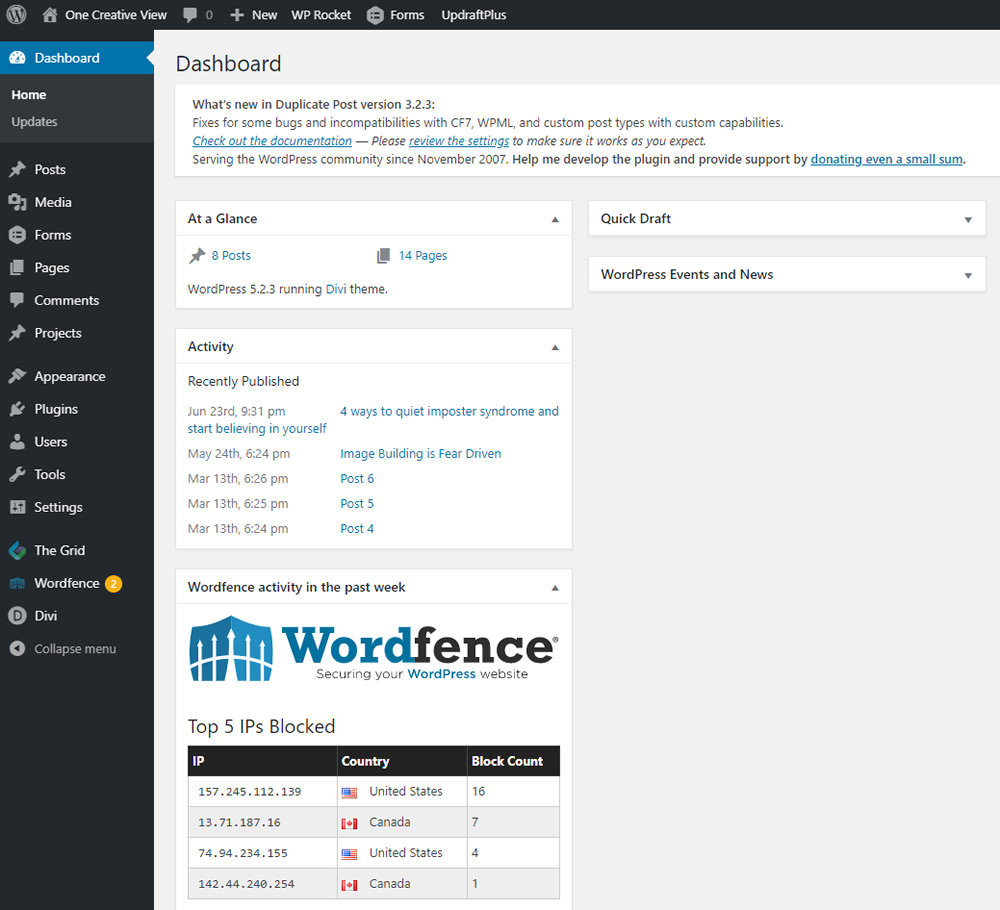Open the Check out the documentation link

(272, 140)
